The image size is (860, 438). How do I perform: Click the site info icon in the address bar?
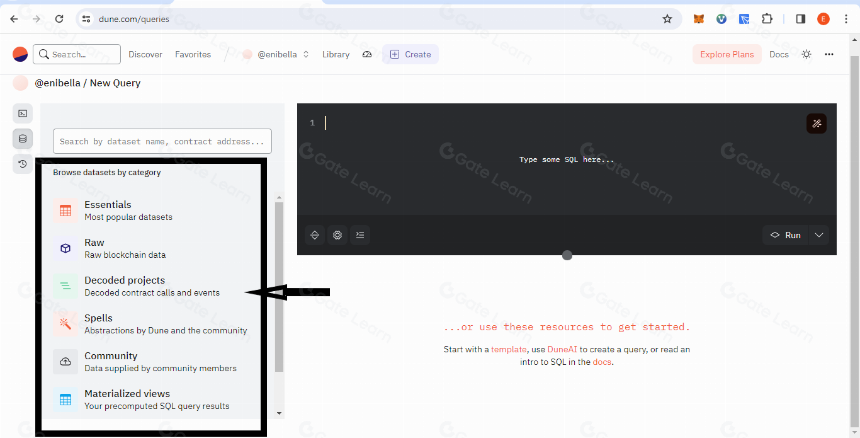(86, 19)
